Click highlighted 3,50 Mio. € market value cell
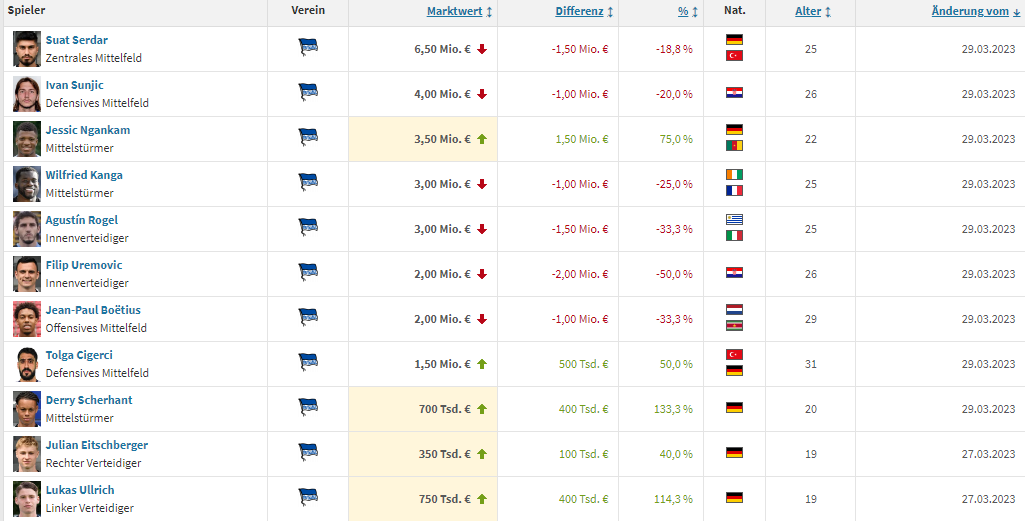The width and height of the screenshot is (1025, 521). (423, 139)
